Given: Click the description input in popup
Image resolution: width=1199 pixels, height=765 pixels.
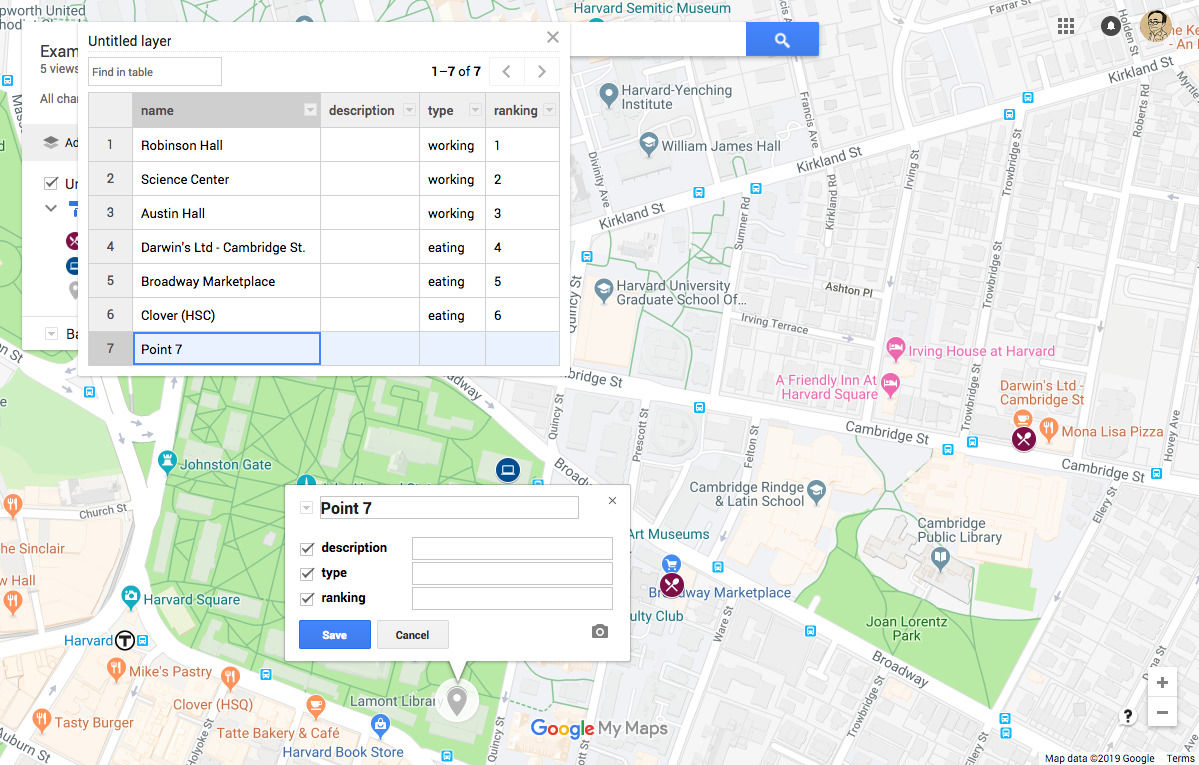Looking at the screenshot, I should [x=512, y=548].
